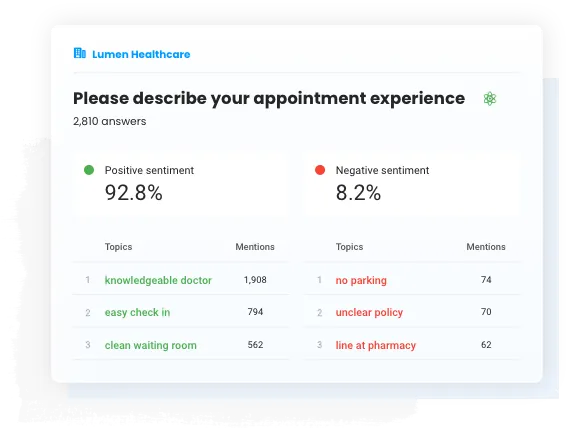Select the 'knowledgeable doctor' topic
Viewport: 570px width, 428px height.
[158, 280]
